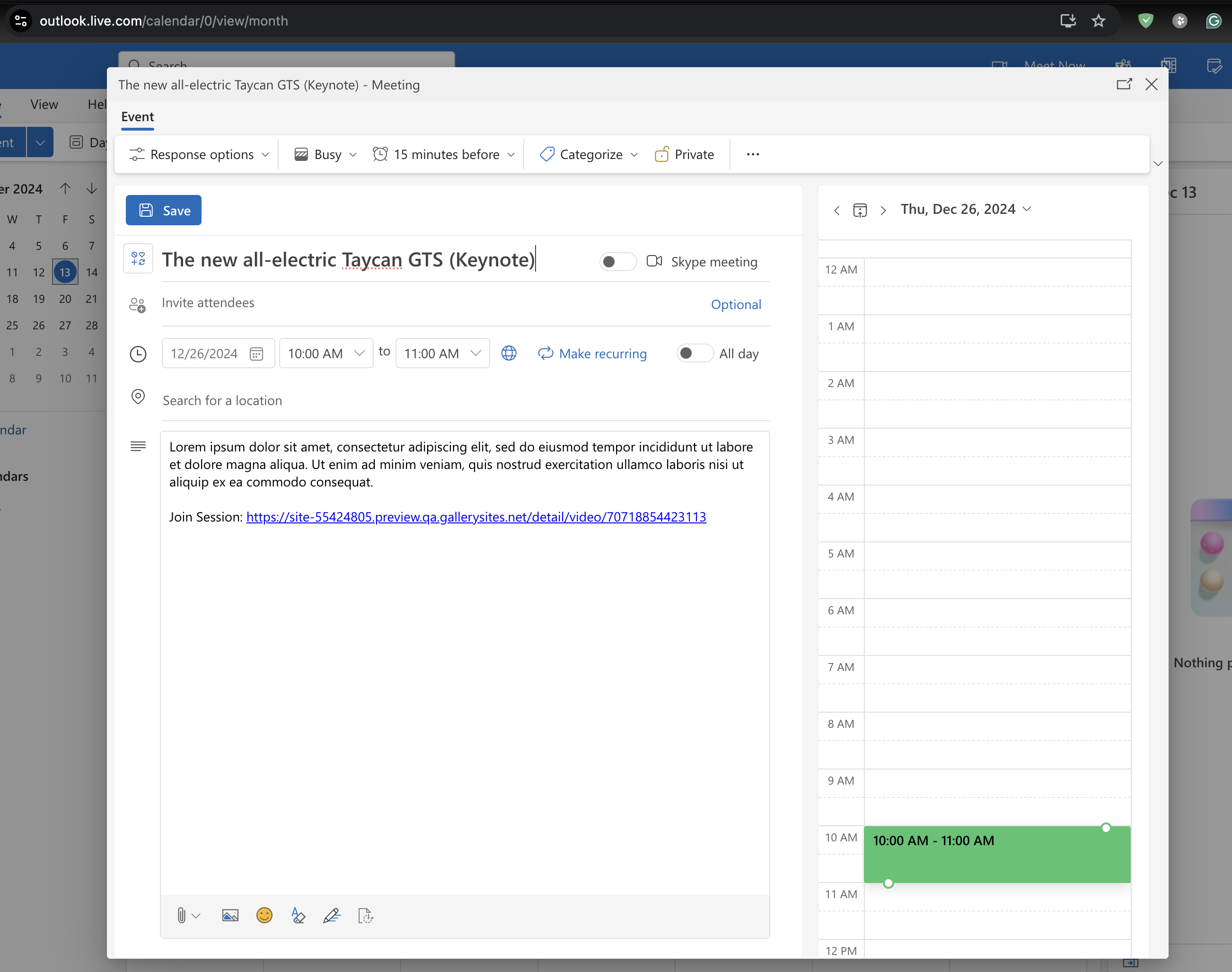Open Response options dropdown

[199, 154]
